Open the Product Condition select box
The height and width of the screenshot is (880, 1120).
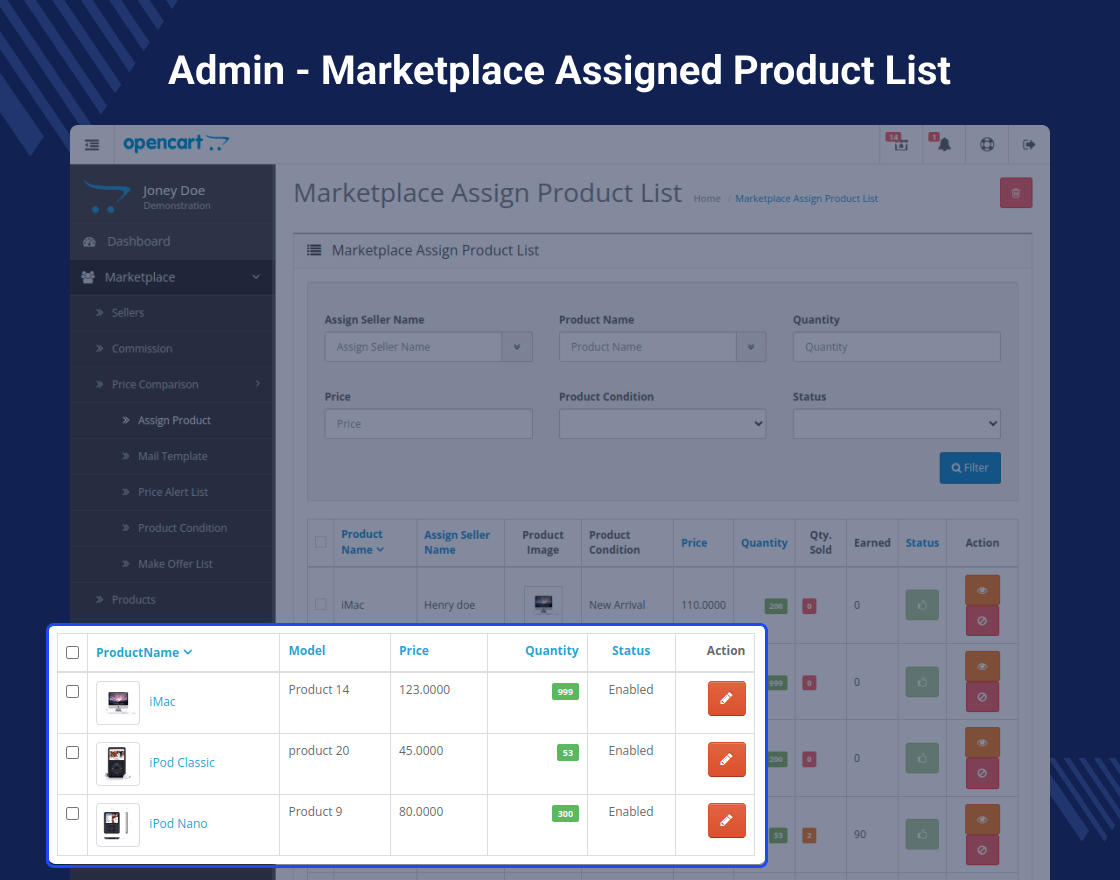point(662,424)
